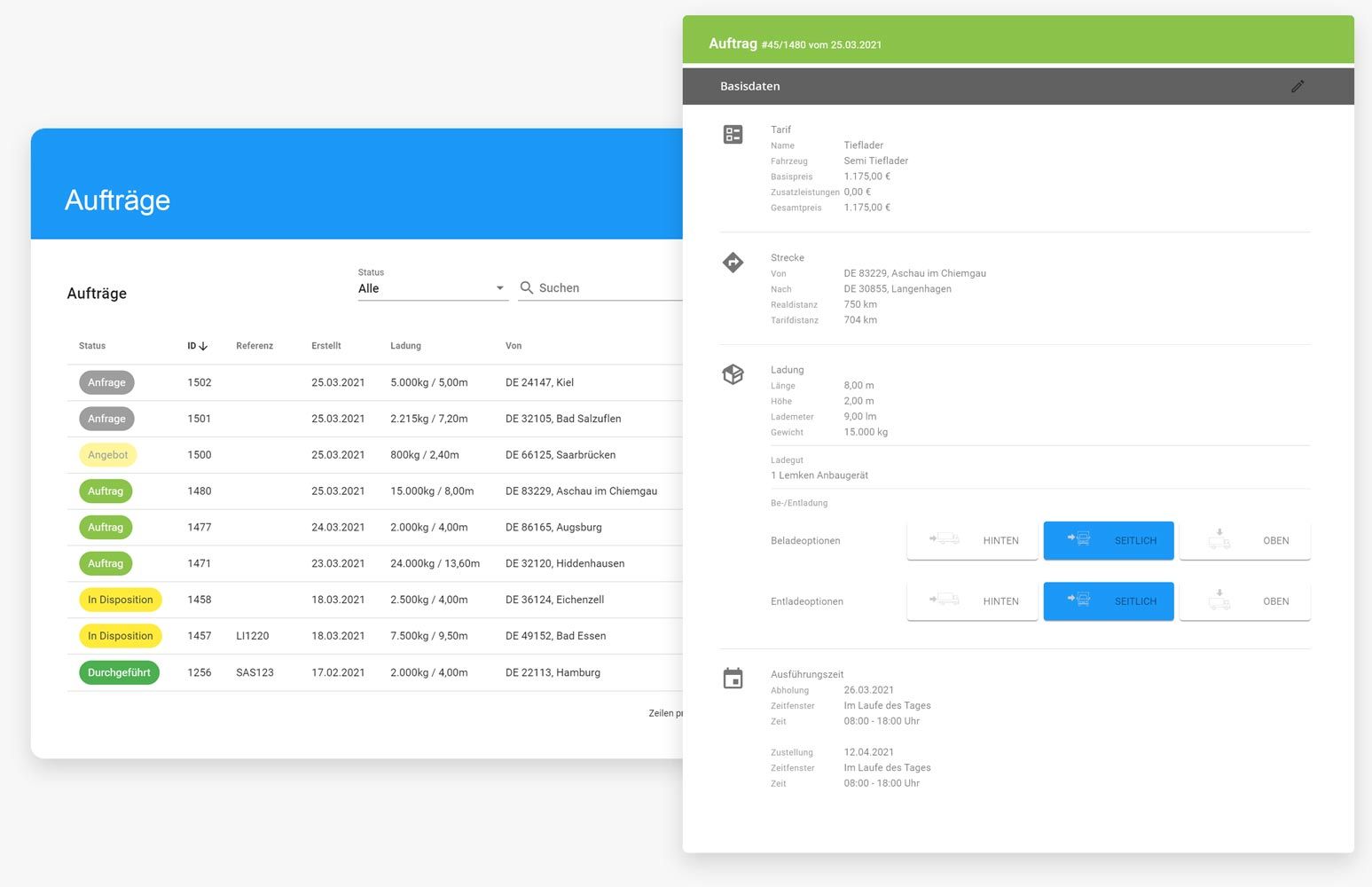Click origin DE 32105, Bad Salzuflen
The width and height of the screenshot is (1372, 887).
563,419
